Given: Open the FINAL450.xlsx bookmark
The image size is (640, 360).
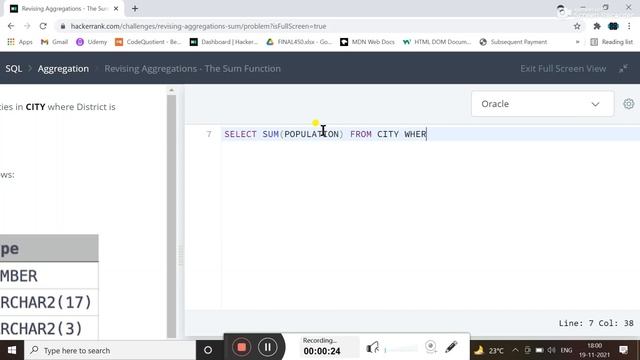Looking at the screenshot, I should click(x=299, y=42).
